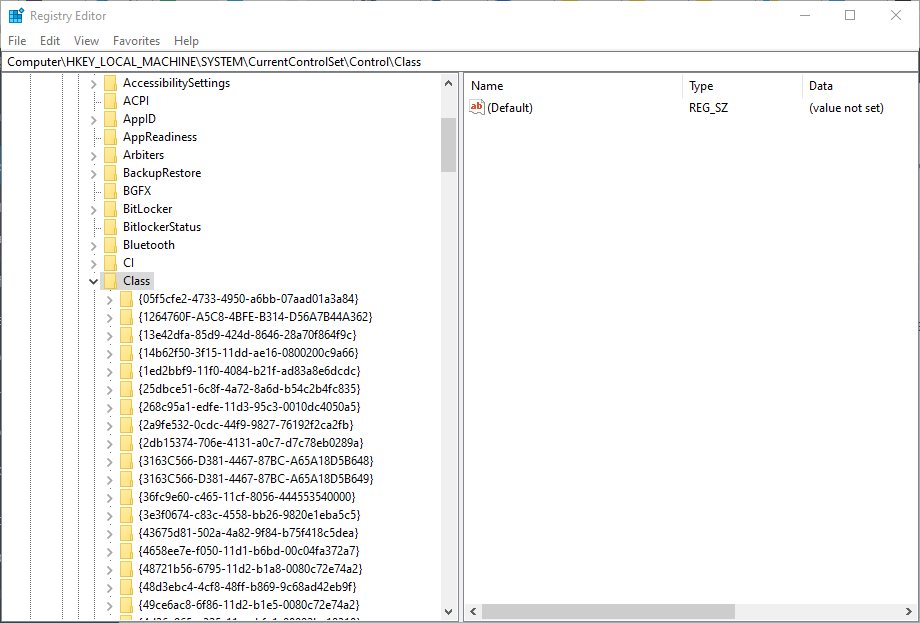Click the tree pane vertical scrollbar thumb
920x623 pixels.
449,145
